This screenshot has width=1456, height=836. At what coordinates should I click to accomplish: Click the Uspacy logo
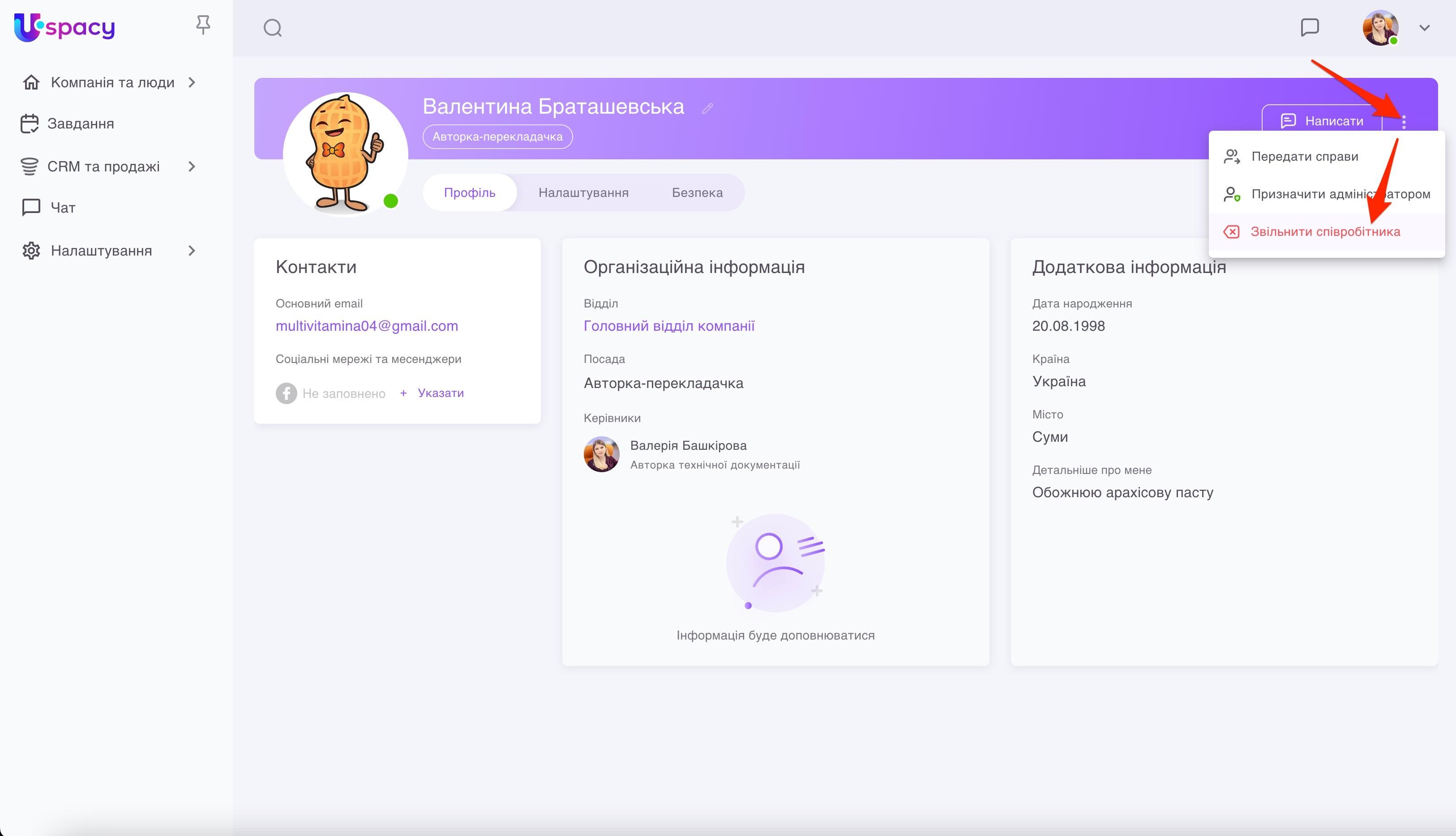tap(64, 27)
